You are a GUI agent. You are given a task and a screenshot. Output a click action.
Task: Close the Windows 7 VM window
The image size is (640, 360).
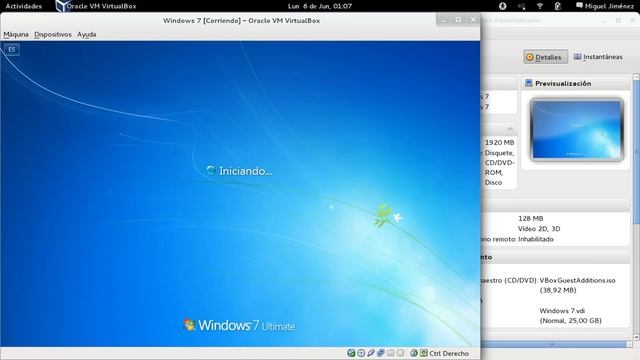(473, 20)
